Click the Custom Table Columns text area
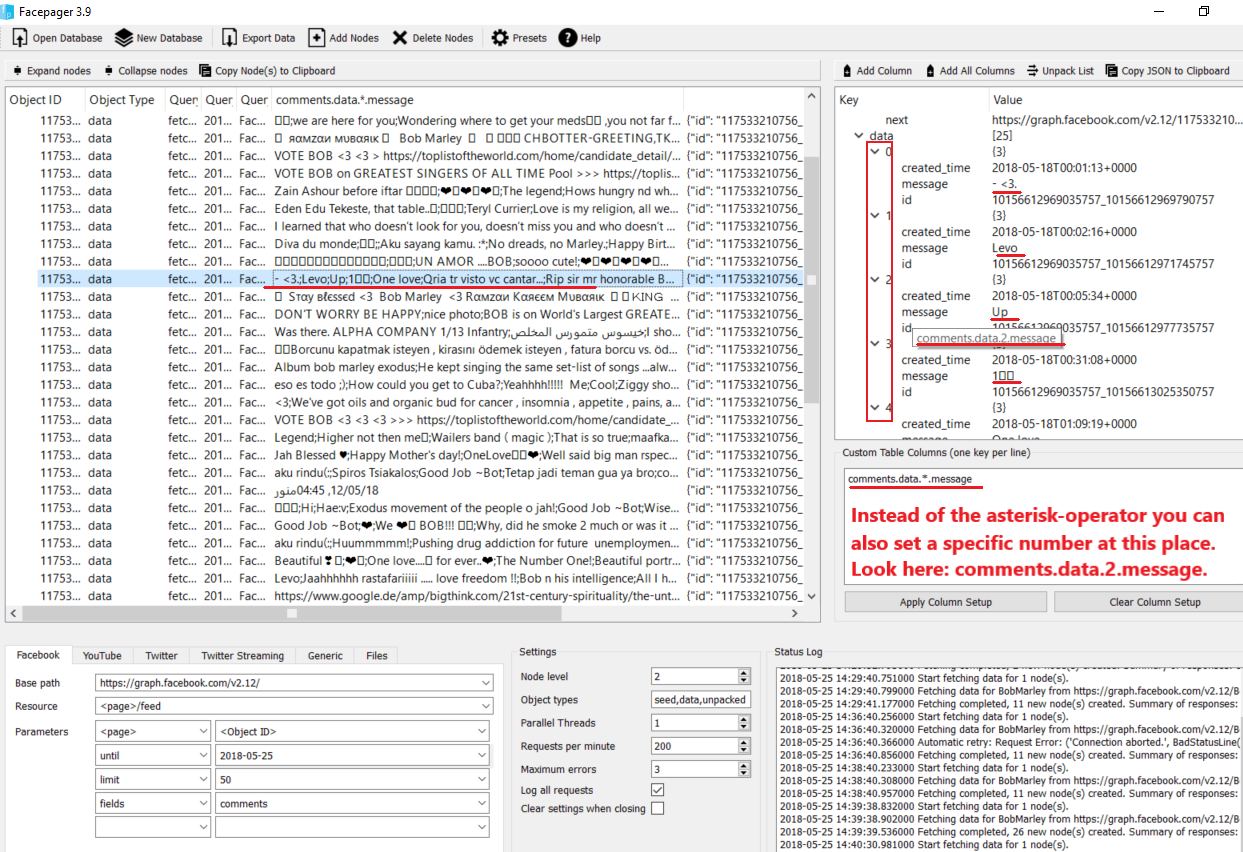Viewport: 1243px width, 852px height. [x=1043, y=525]
